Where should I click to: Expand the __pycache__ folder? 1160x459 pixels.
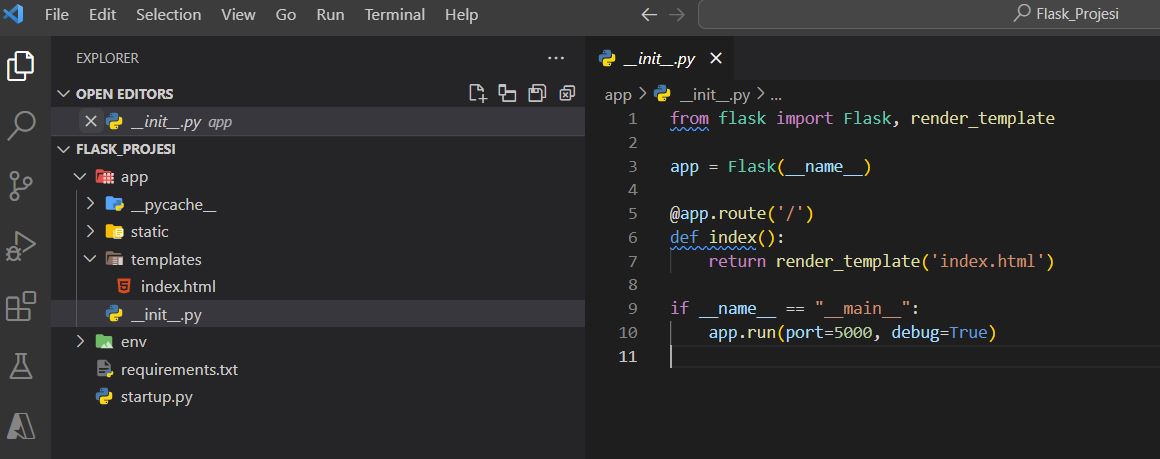pyautogui.click(x=90, y=204)
